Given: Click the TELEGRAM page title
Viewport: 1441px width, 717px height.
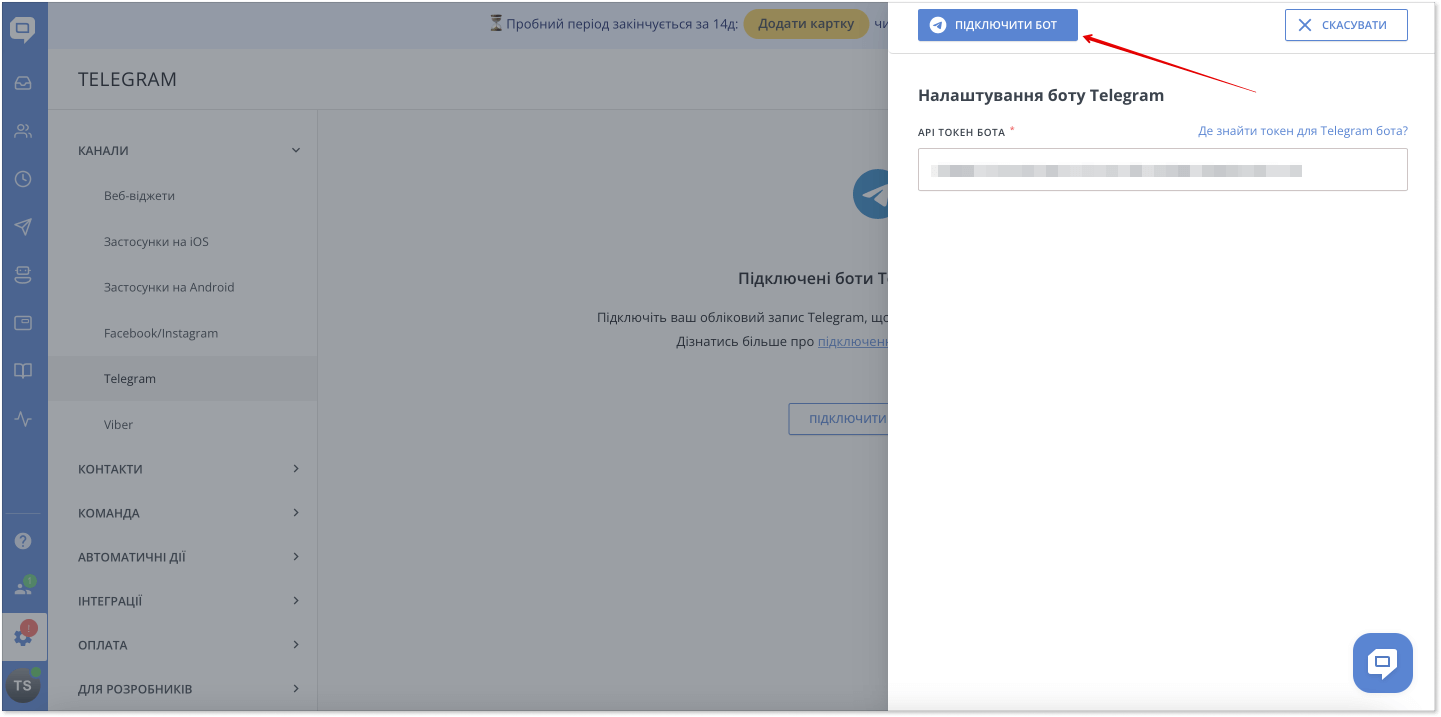Looking at the screenshot, I should click(127, 80).
